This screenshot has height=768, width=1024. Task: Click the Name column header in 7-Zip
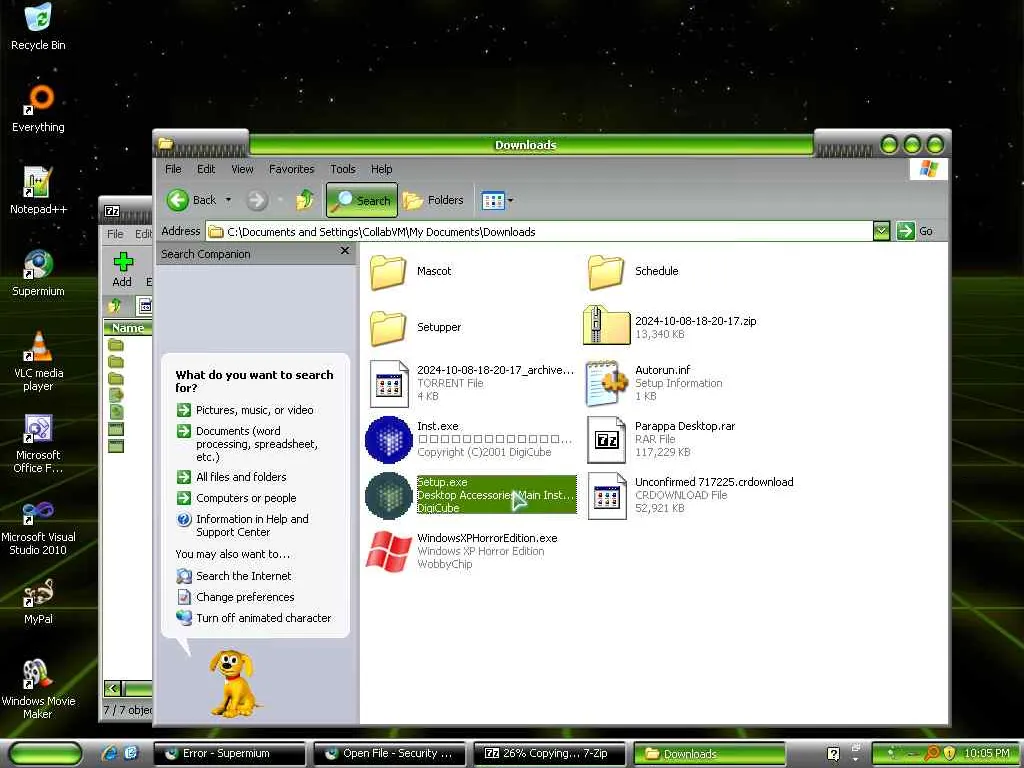(x=128, y=328)
